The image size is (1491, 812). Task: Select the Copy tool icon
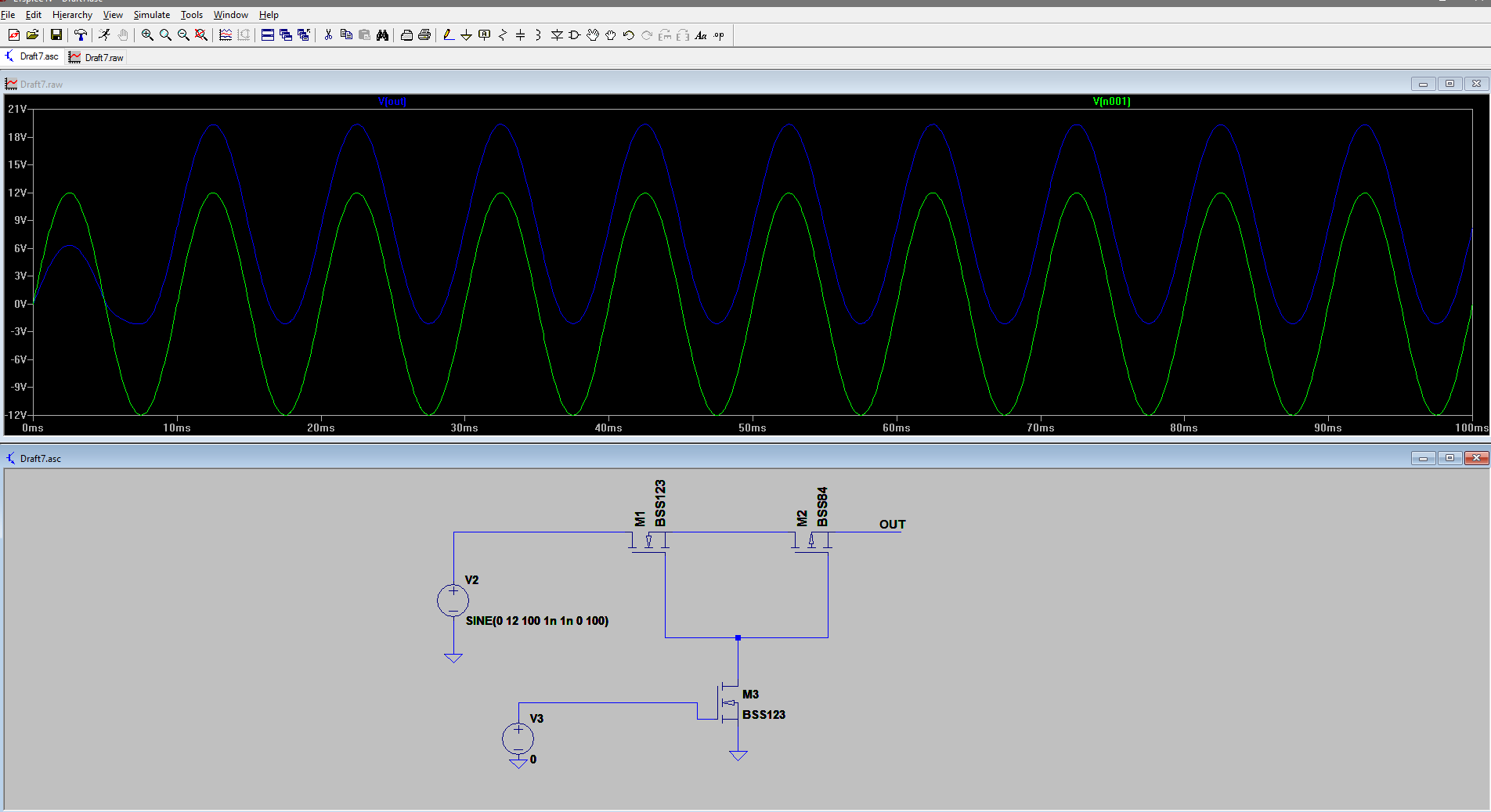point(346,34)
